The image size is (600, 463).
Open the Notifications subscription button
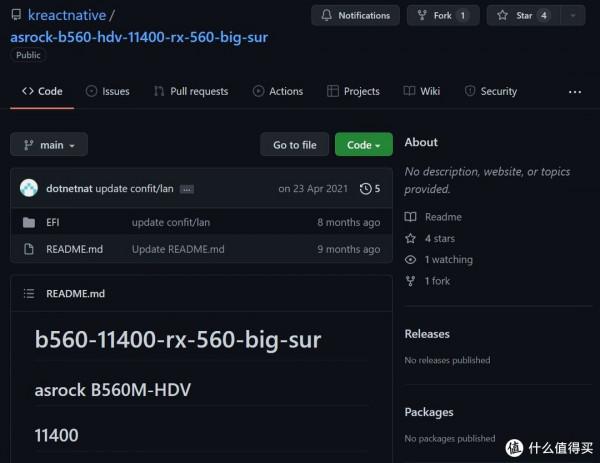(x=355, y=16)
